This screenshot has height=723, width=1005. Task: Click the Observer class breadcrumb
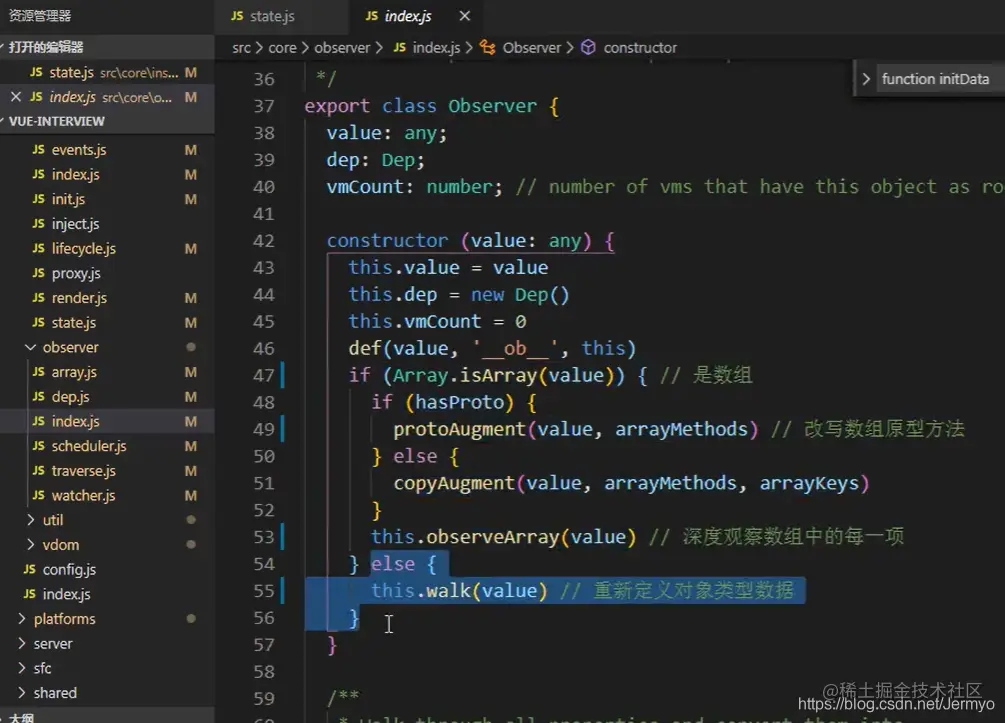tap(531, 47)
